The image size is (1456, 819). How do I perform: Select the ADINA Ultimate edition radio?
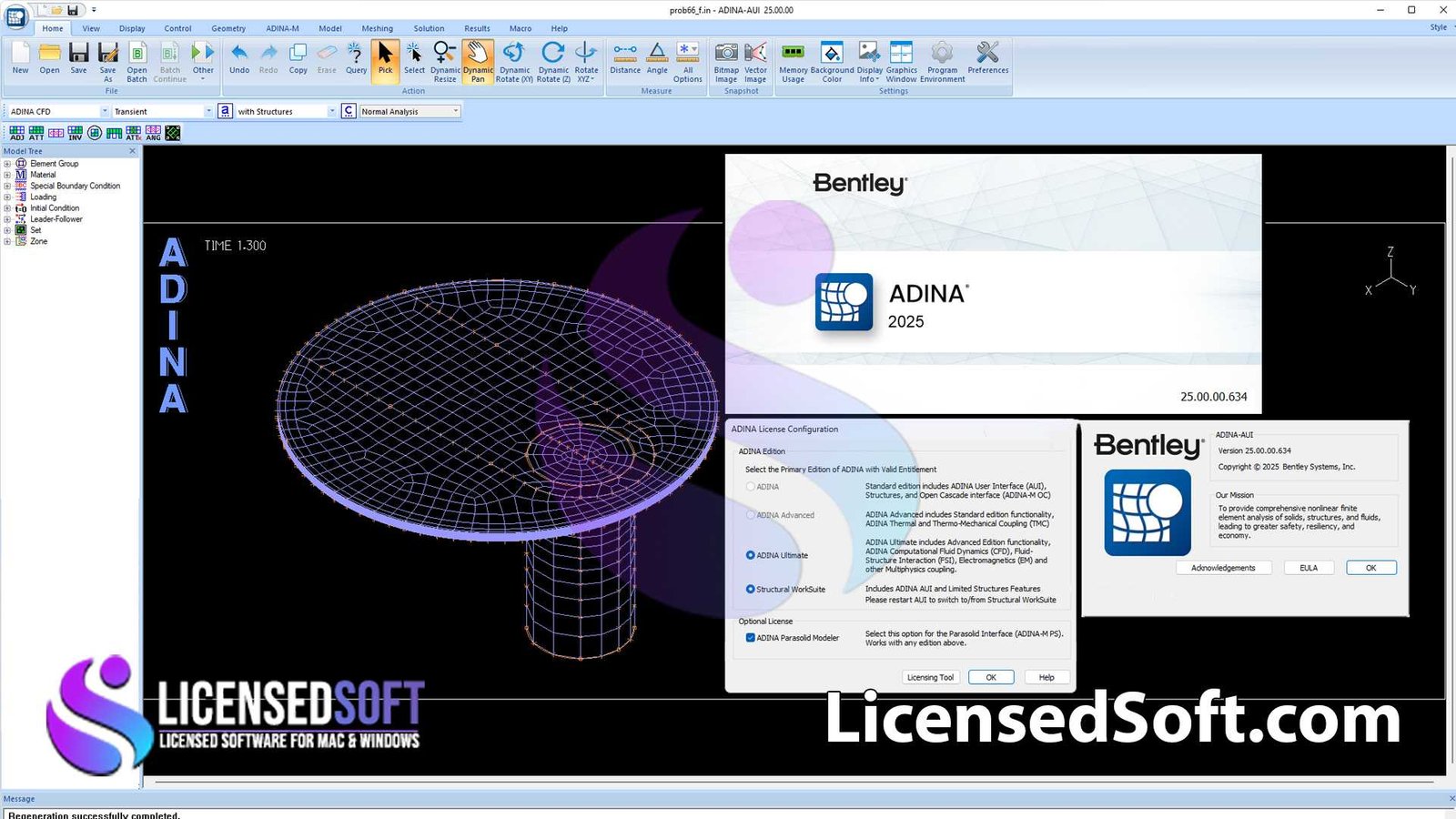point(750,555)
